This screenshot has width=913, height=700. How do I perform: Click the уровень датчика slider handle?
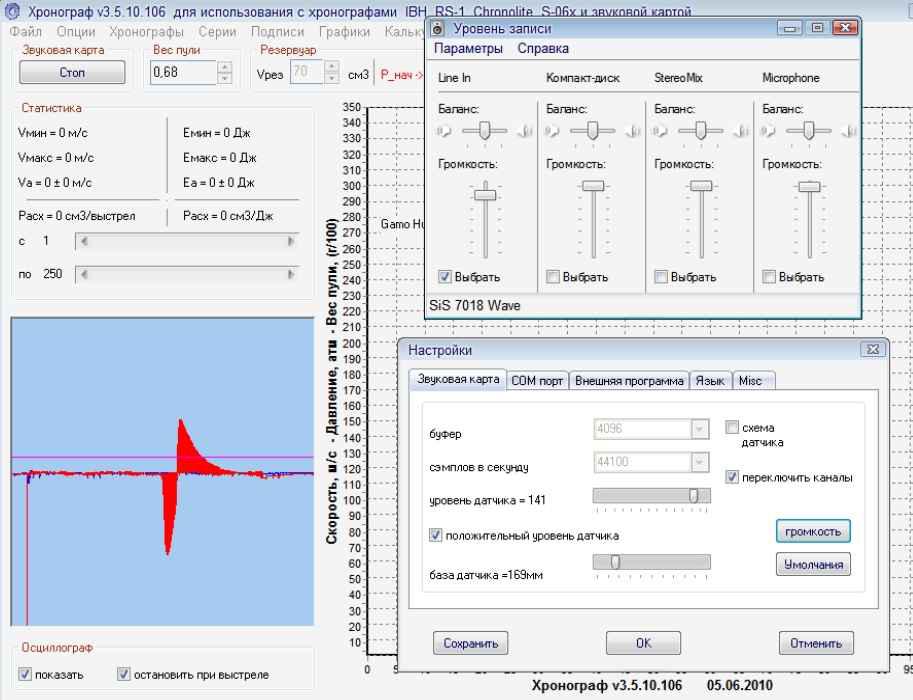[693, 496]
